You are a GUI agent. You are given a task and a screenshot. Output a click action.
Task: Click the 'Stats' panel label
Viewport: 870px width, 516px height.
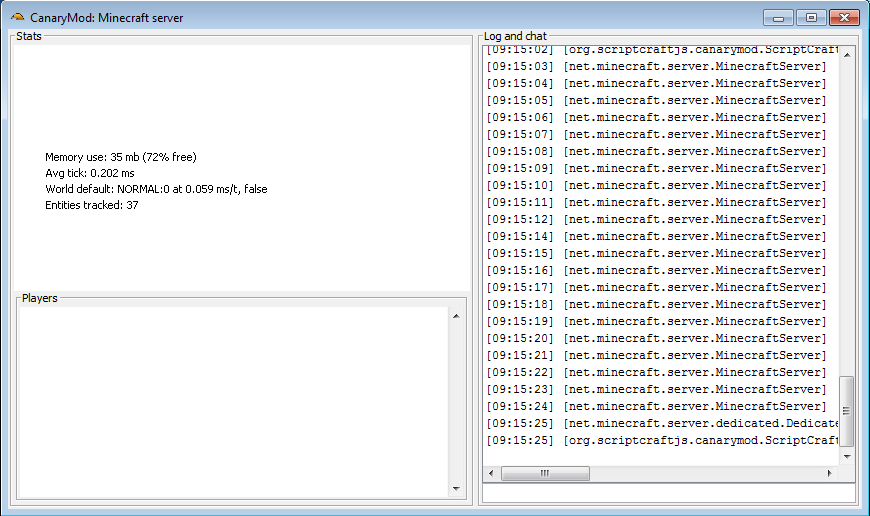point(29,36)
